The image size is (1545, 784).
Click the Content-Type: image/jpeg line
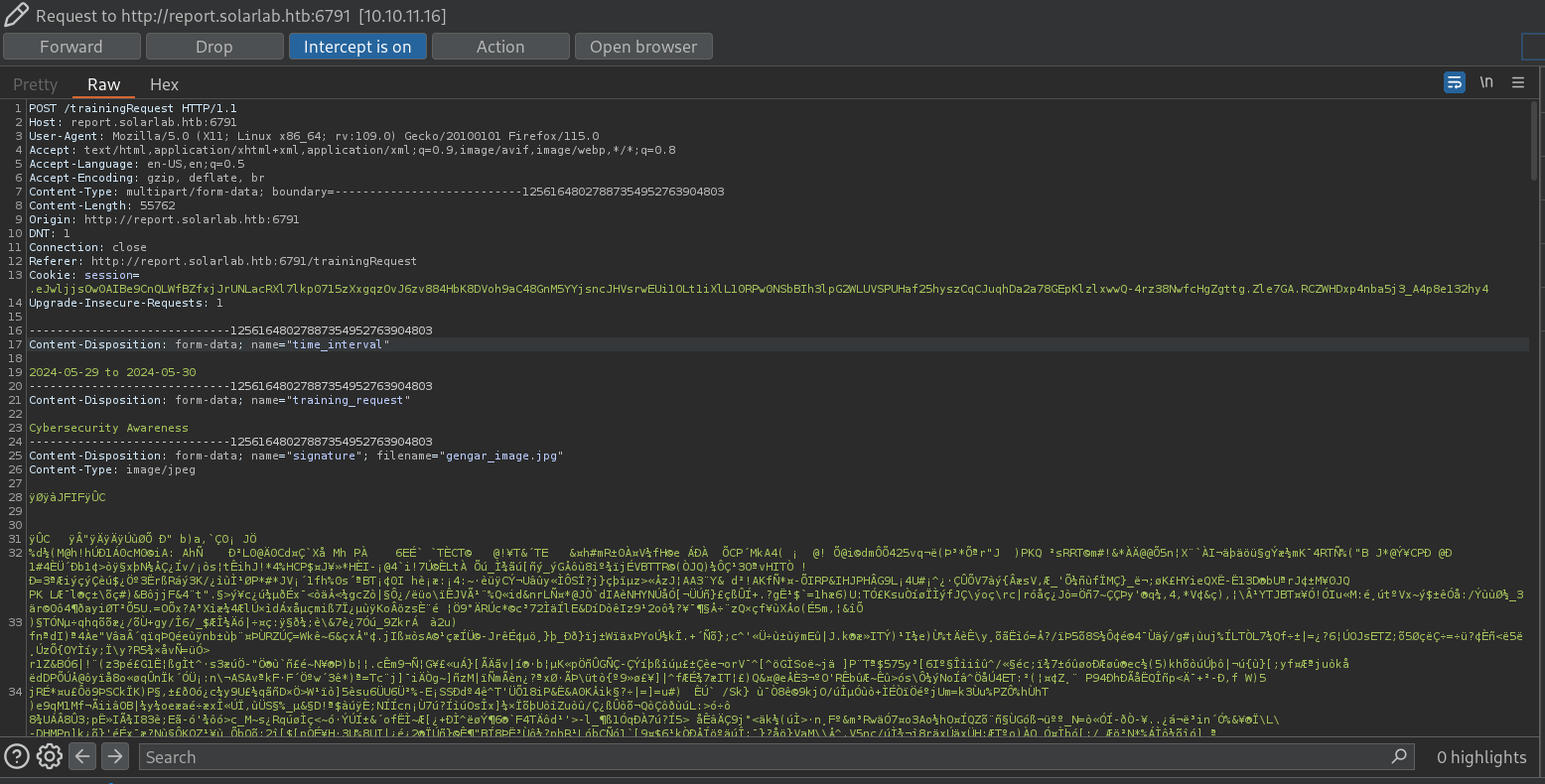[x=112, y=469]
